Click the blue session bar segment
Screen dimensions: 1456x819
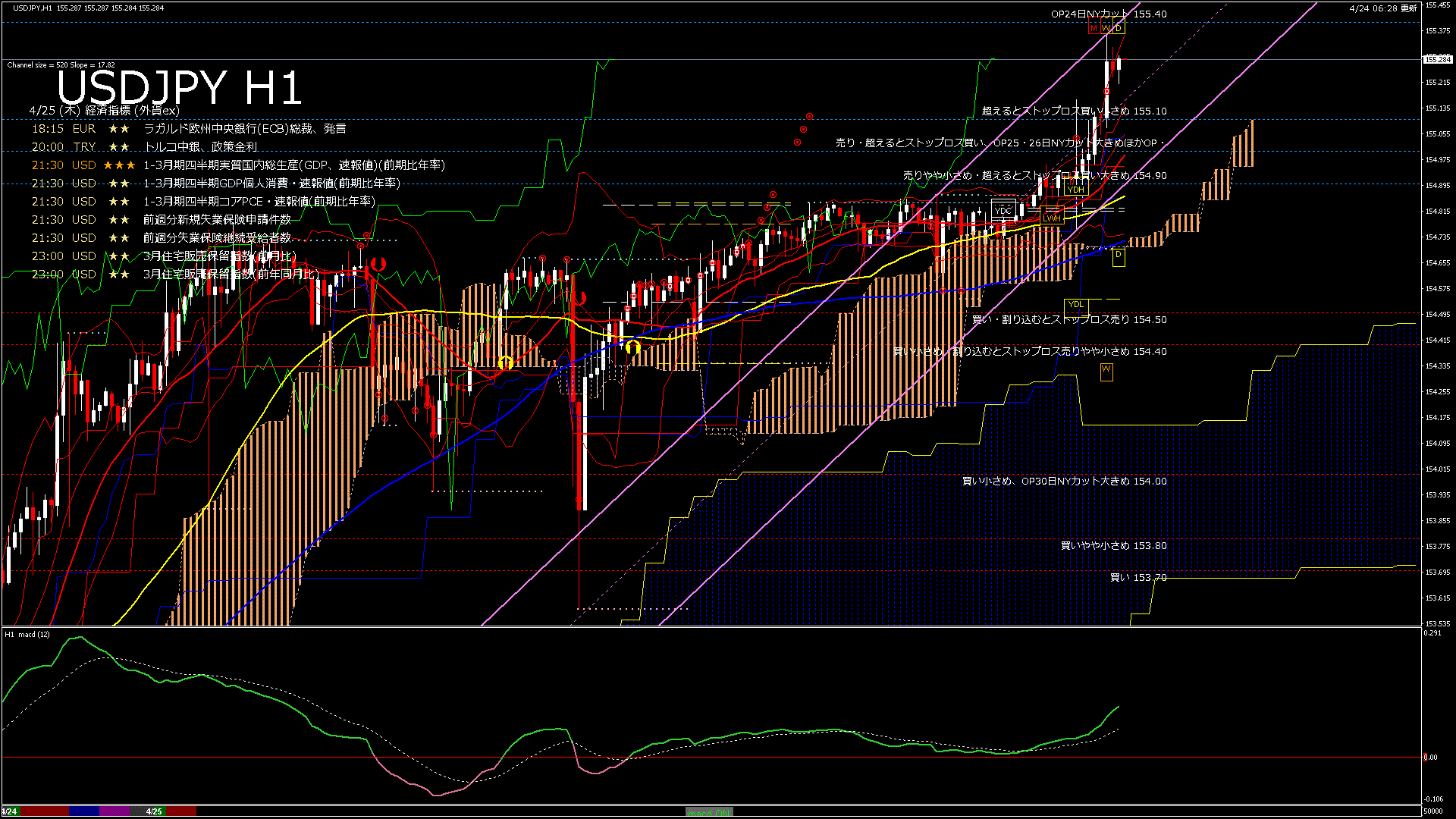click(84, 811)
